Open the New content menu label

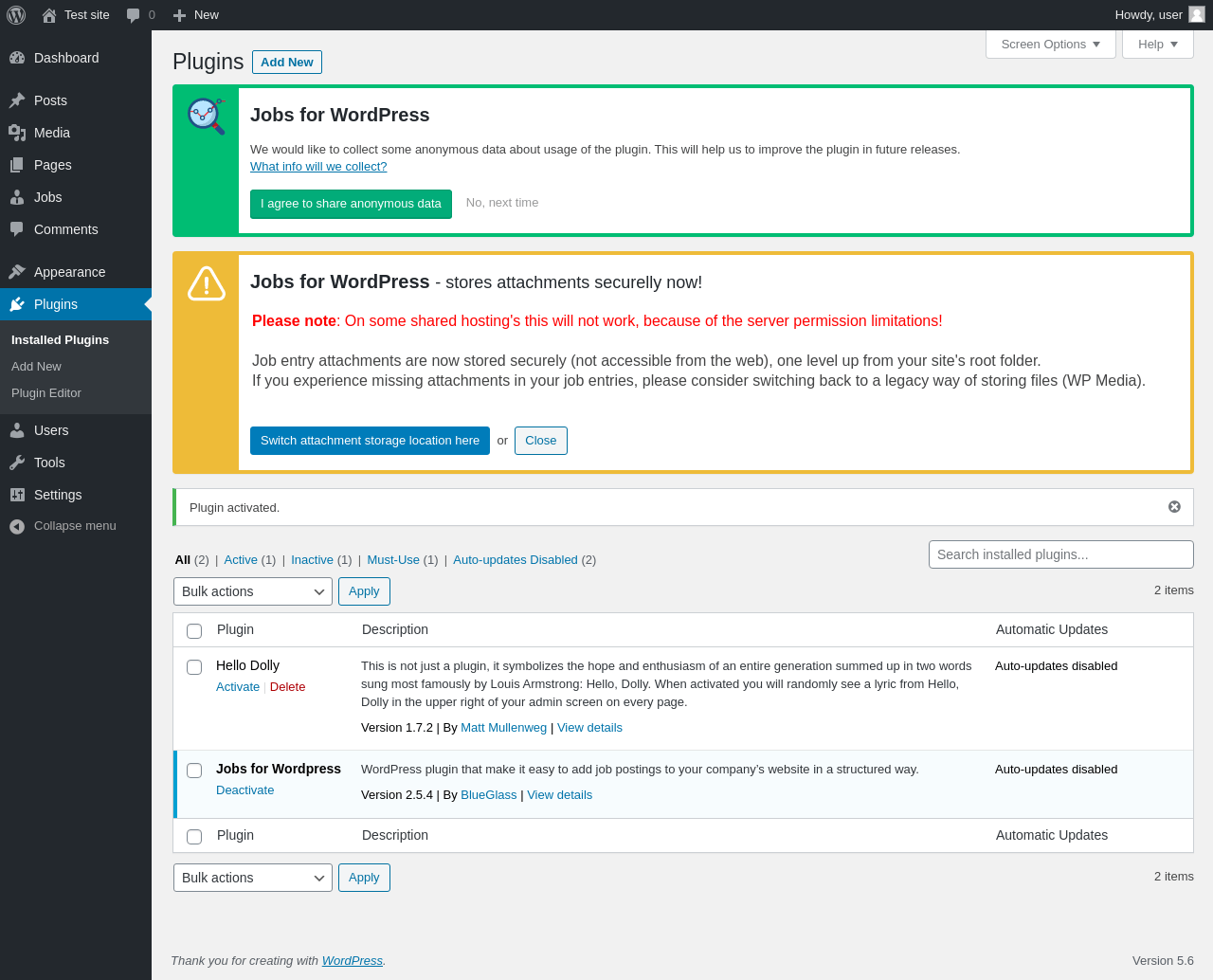(x=207, y=15)
